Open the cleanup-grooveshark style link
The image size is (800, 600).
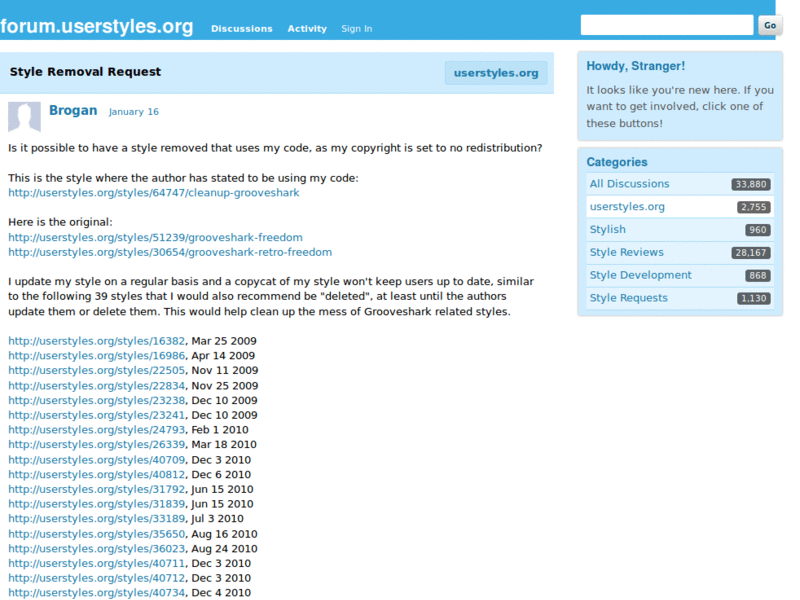pyautogui.click(x=154, y=193)
